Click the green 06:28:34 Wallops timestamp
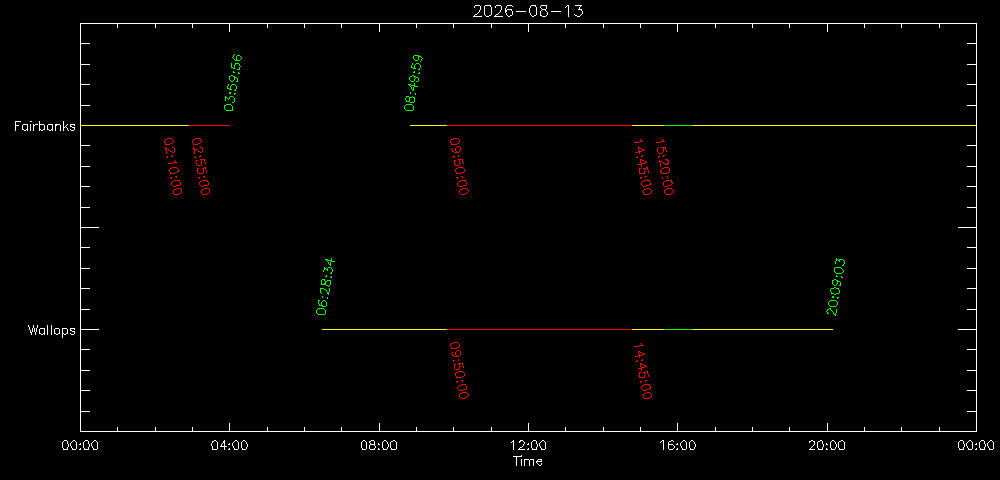Screen dimensions: 1000x480 325,287
